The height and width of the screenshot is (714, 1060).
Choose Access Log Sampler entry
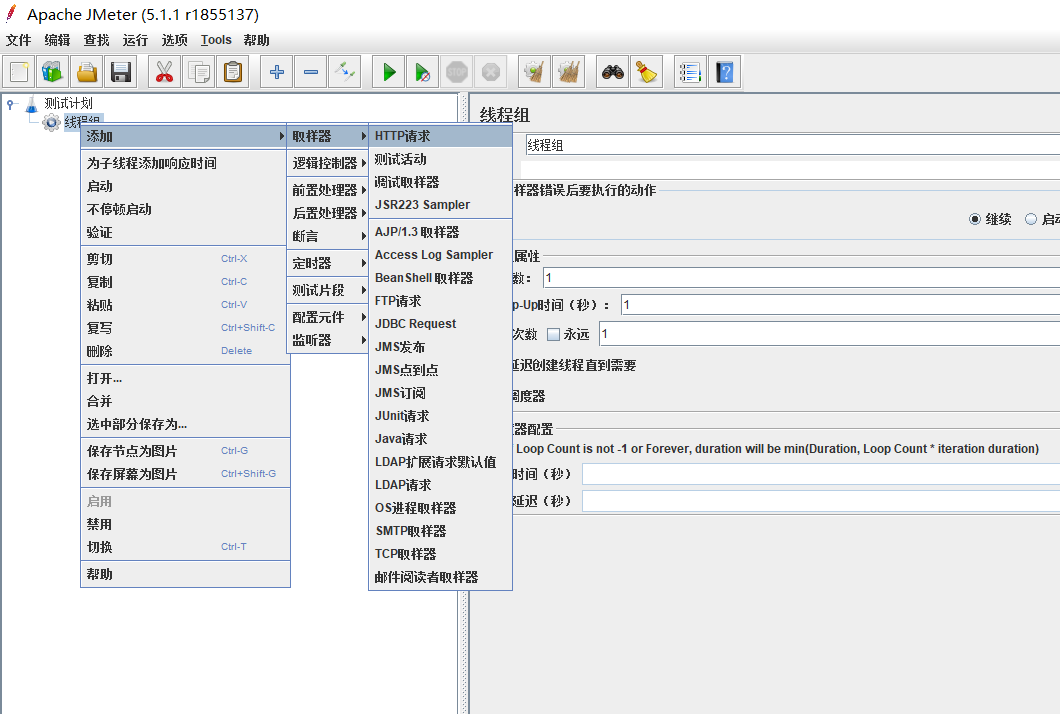click(x=440, y=255)
